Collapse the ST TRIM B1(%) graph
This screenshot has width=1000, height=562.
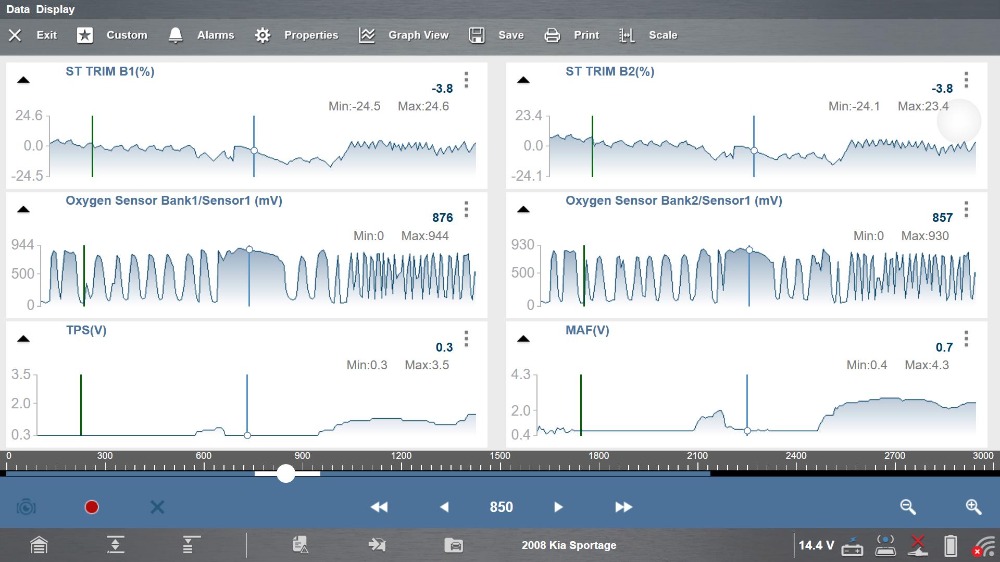[23, 80]
